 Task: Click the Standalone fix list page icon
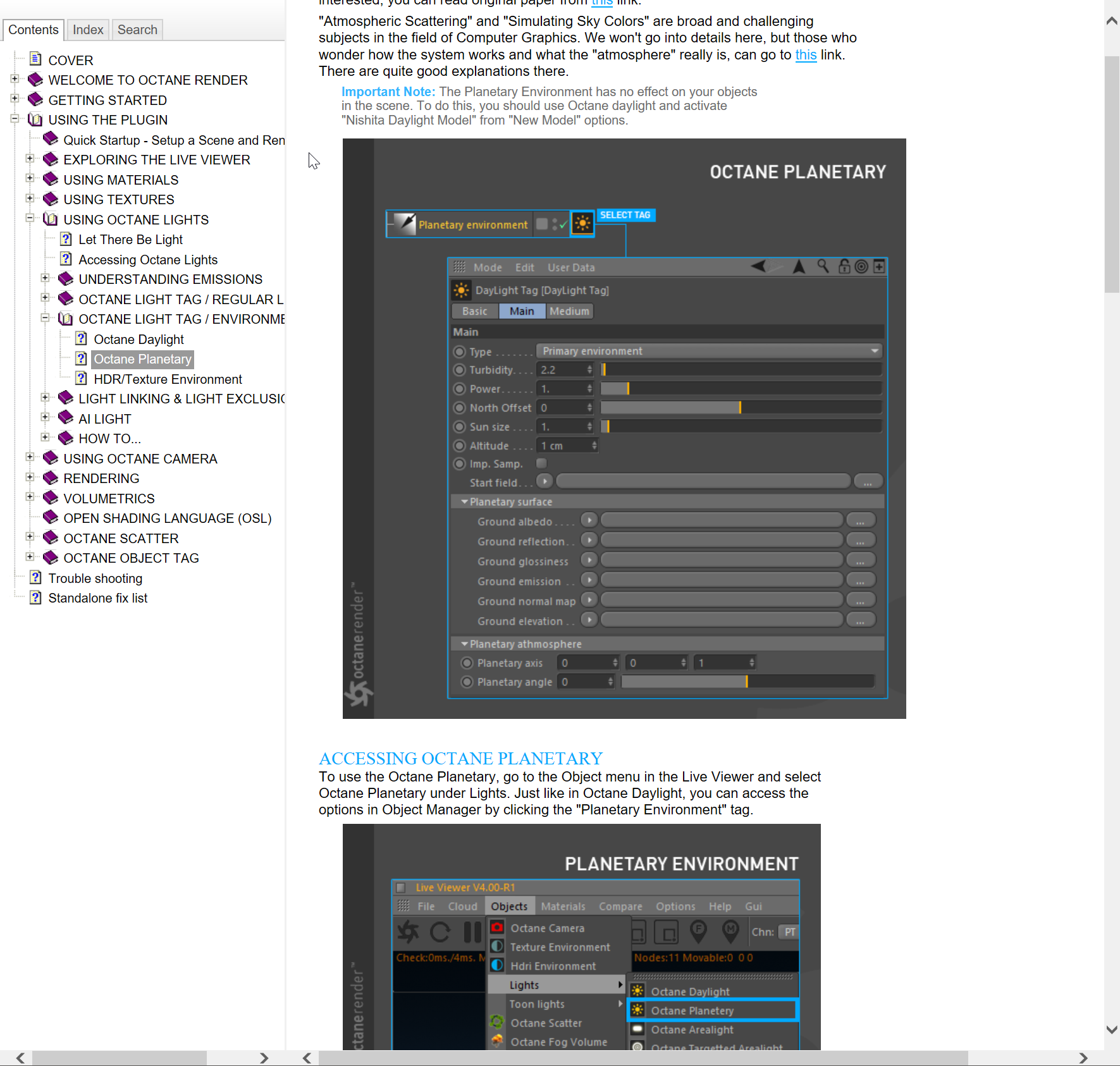[x=36, y=597]
